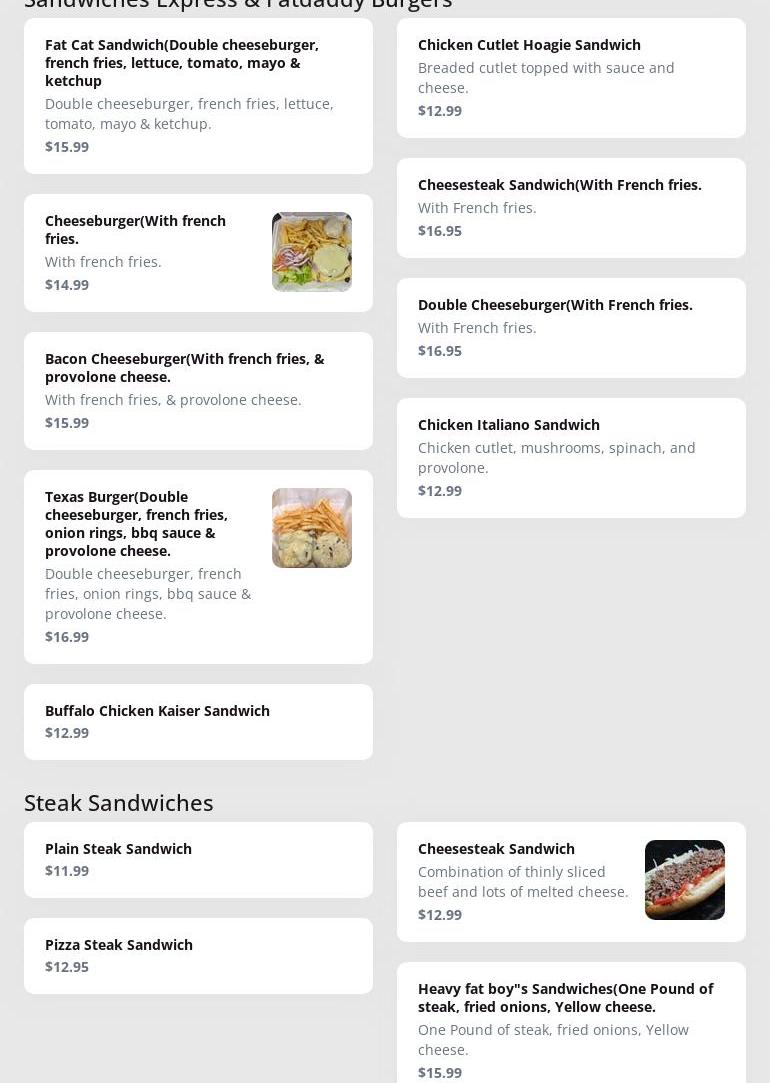This screenshot has width=770, height=1083.
Task: View the Texas Burger photo thumbnail
Action: point(311,528)
